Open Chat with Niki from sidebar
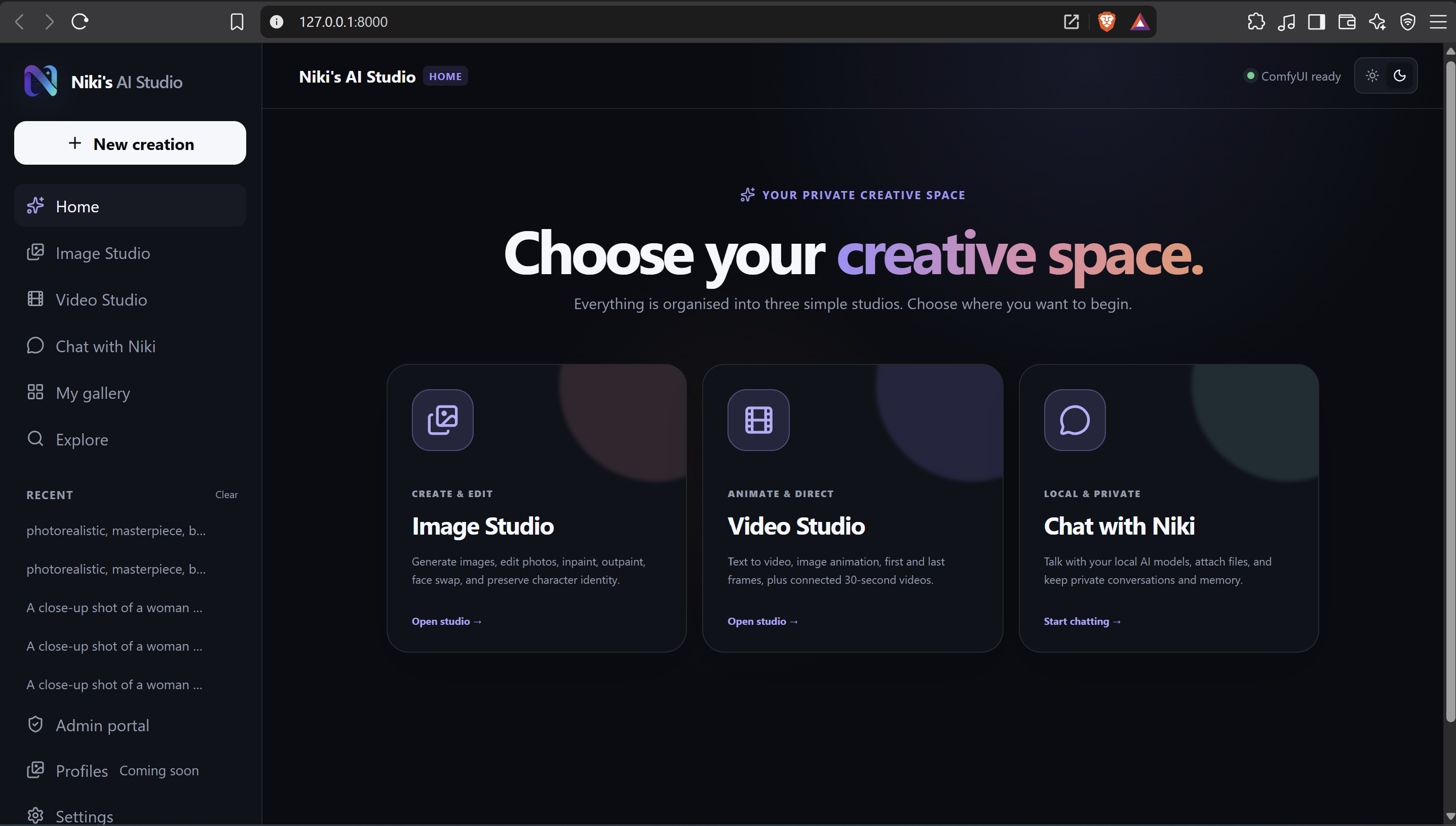 coord(130,346)
